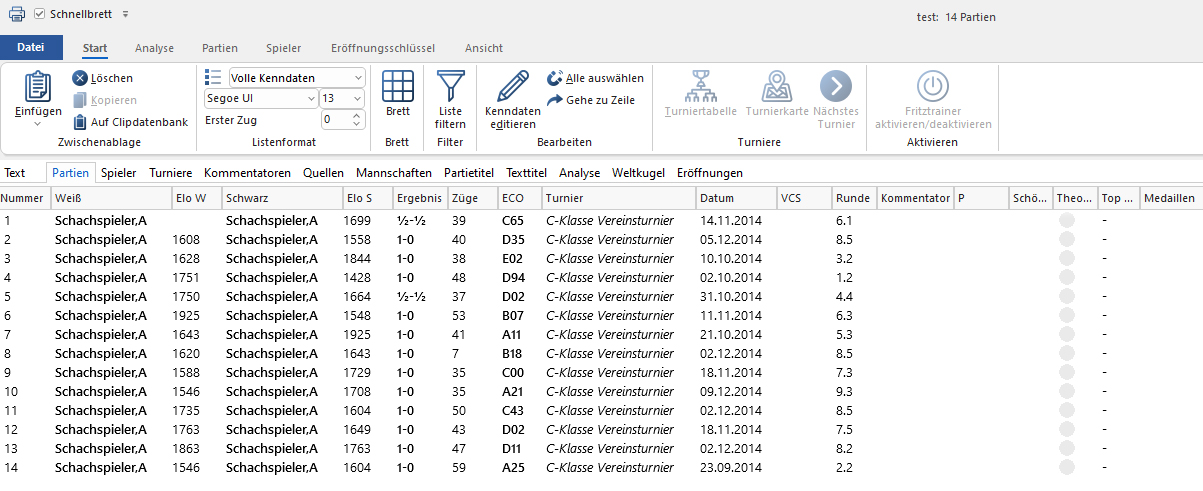Expand the Volle Kenndaten list format dropdown

click(x=358, y=78)
